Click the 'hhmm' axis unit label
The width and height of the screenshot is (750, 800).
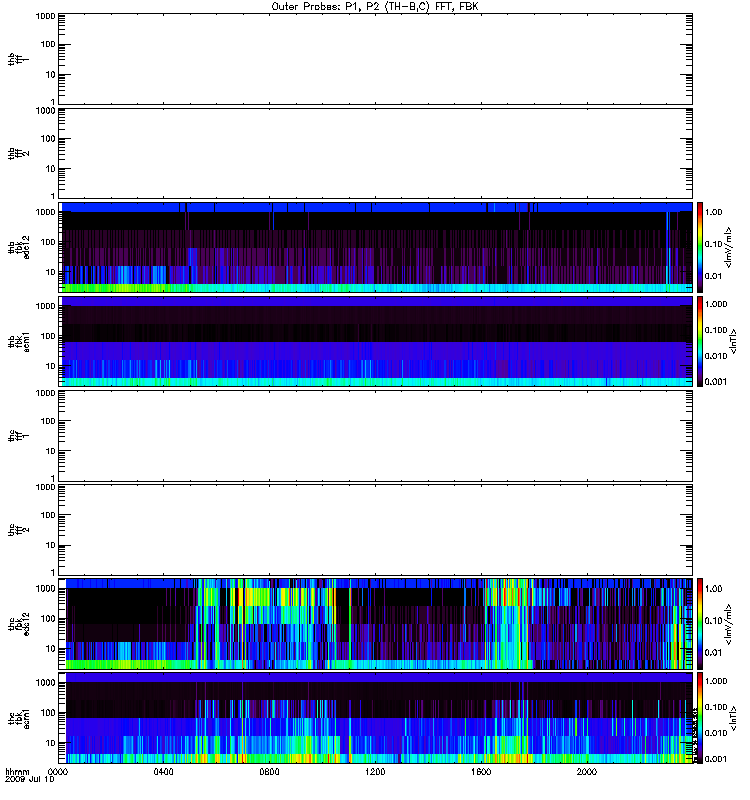click(18, 771)
